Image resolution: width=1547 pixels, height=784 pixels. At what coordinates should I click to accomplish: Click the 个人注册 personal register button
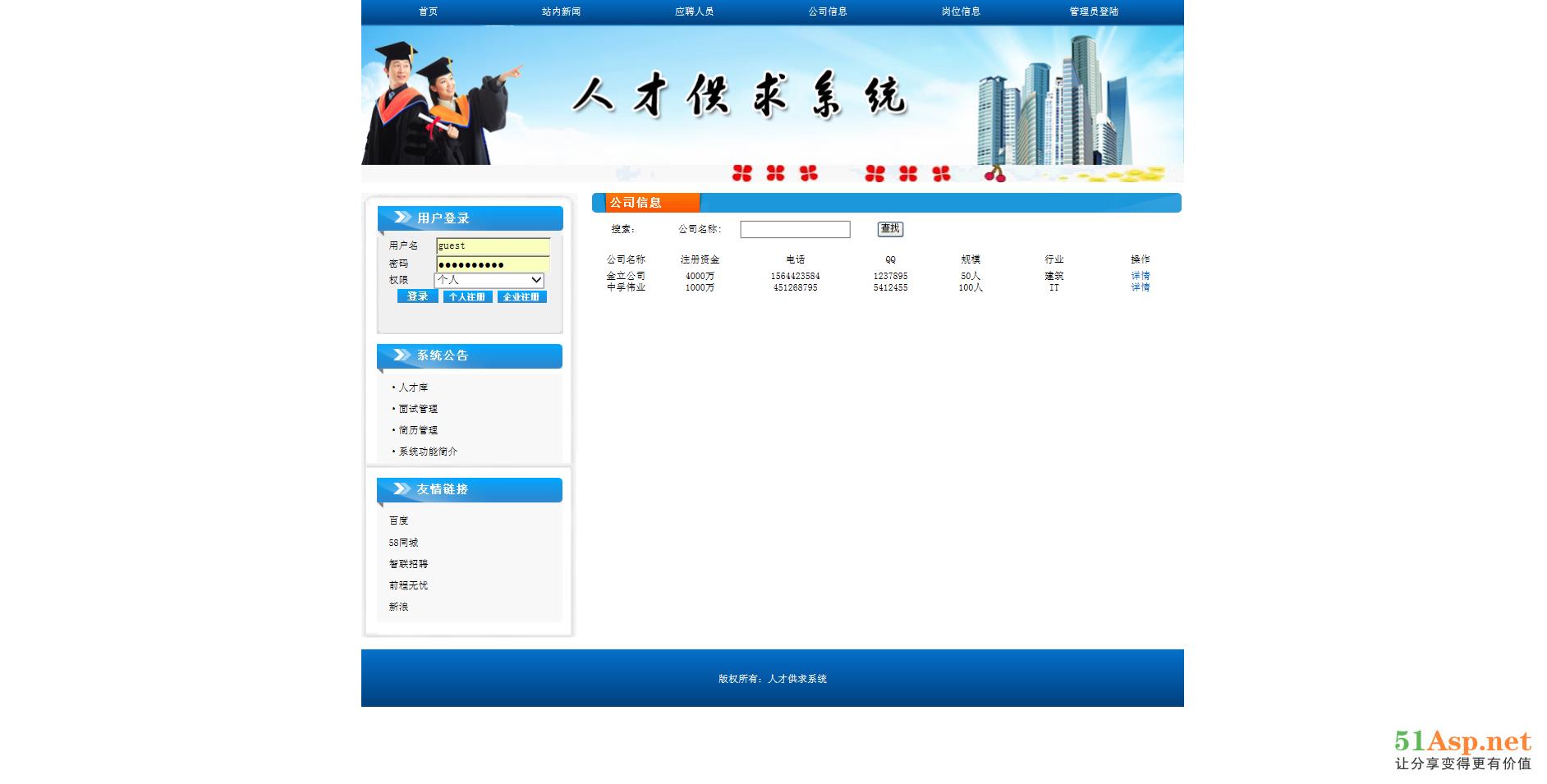[468, 297]
